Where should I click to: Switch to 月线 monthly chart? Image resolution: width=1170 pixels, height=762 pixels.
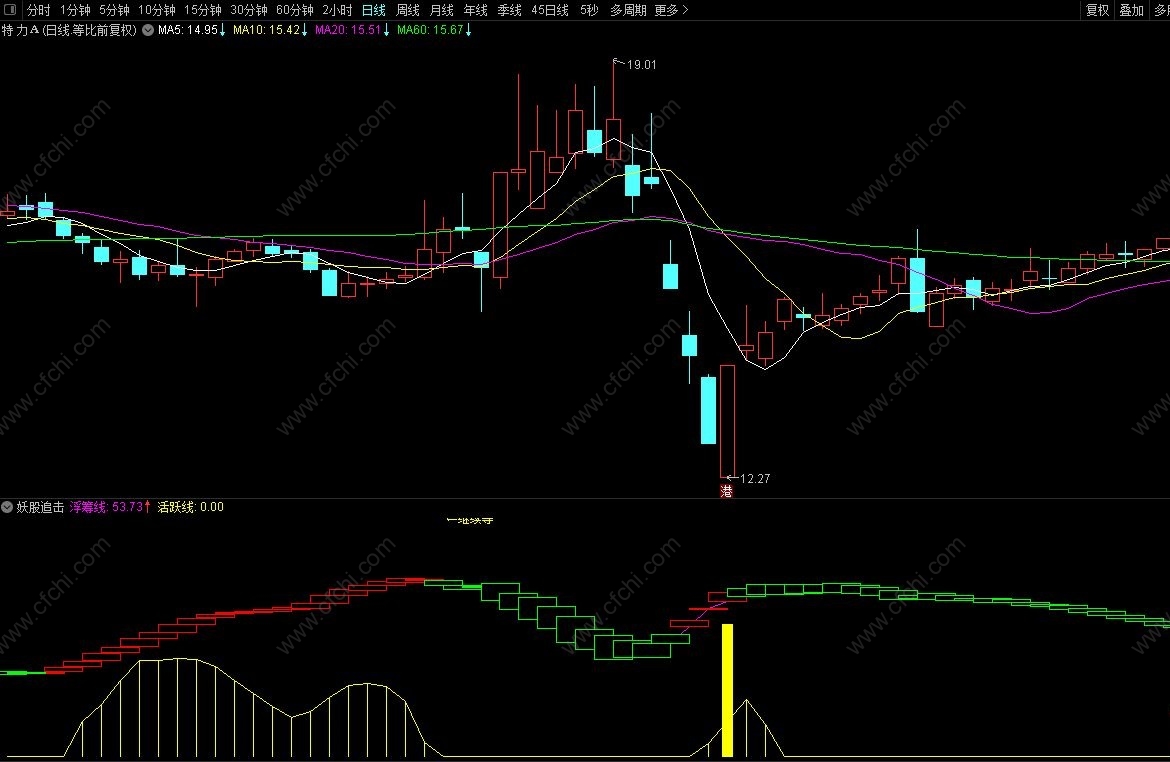tap(442, 10)
